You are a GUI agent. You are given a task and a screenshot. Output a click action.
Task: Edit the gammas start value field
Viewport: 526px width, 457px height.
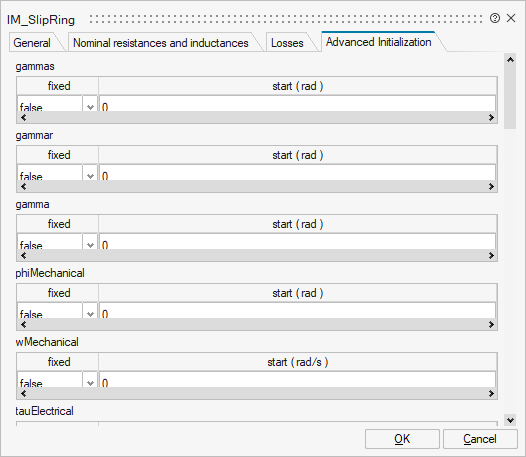(297, 104)
